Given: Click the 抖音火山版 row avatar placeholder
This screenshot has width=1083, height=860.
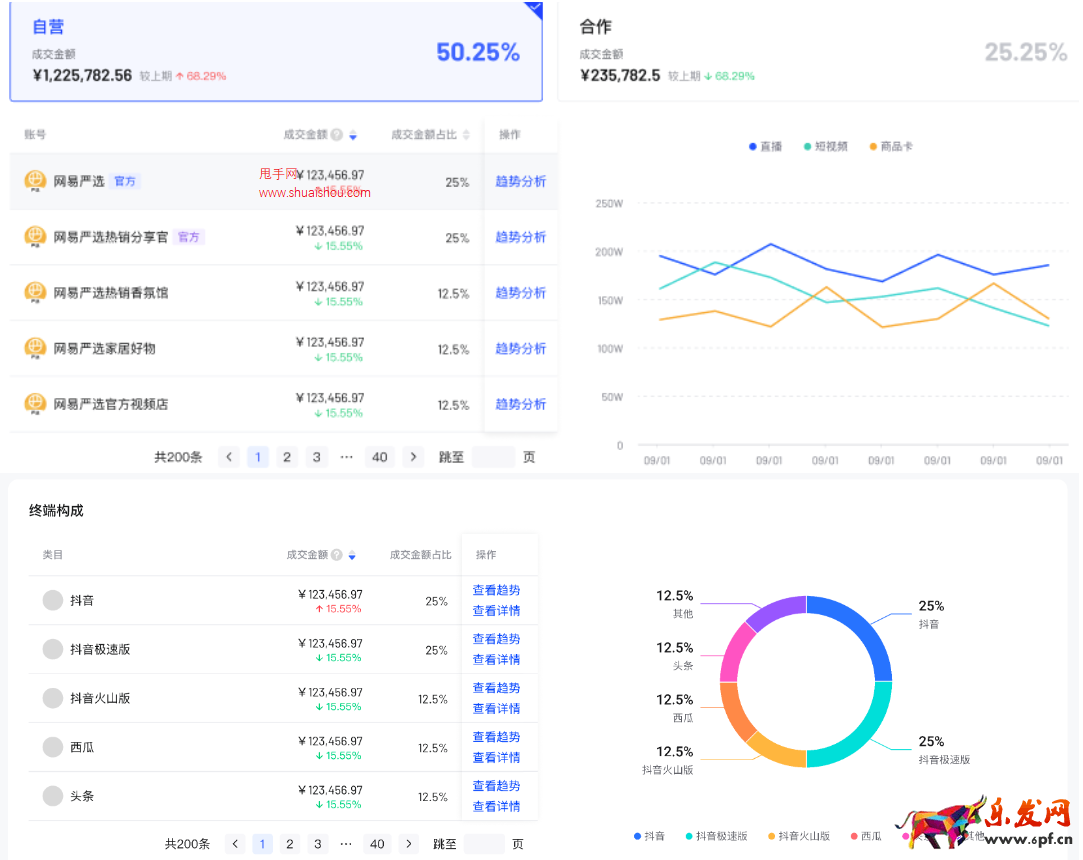Looking at the screenshot, I should [x=53, y=698].
